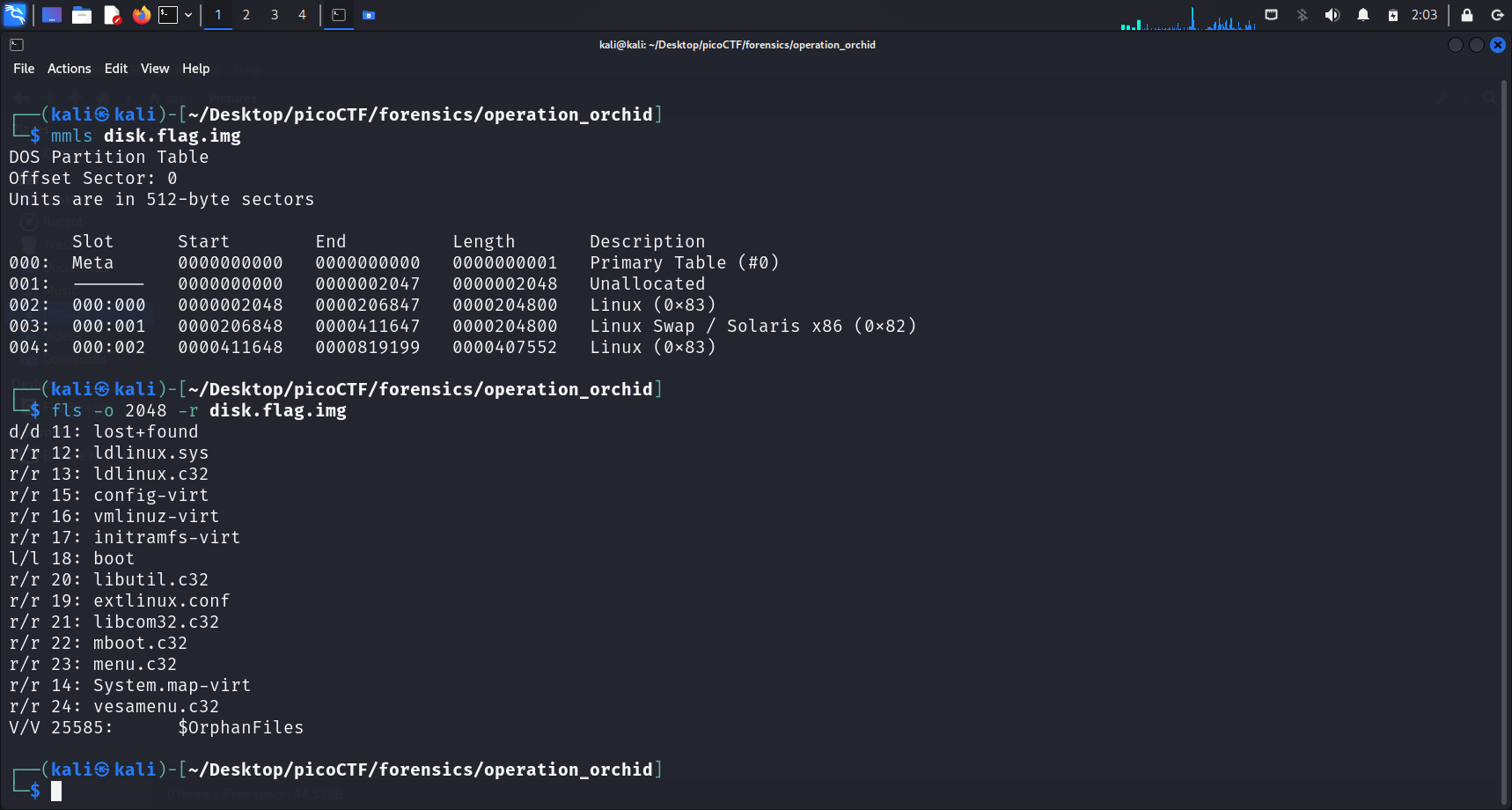The width and height of the screenshot is (1512, 810).
Task: Open the notifications bell
Action: pos(1362,15)
